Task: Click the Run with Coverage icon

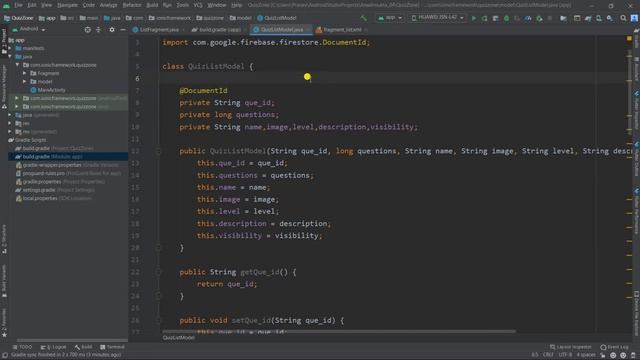Action: [x=517, y=18]
